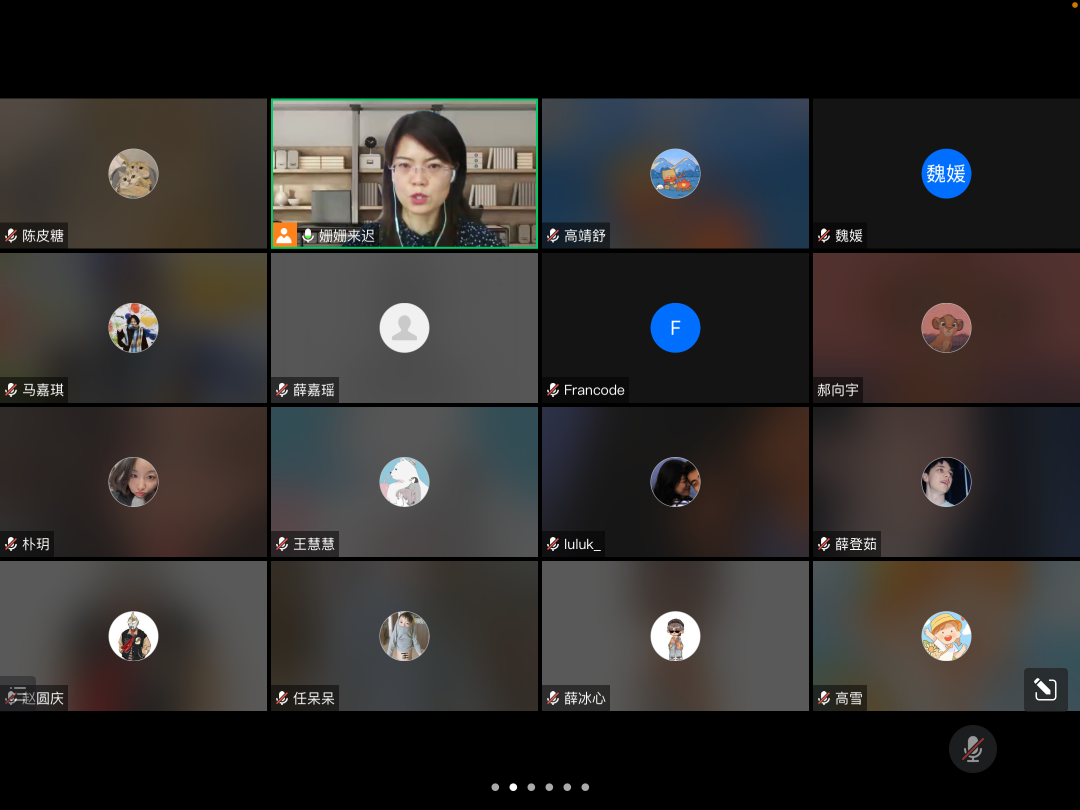Image resolution: width=1080 pixels, height=810 pixels.
Task: Click the default gray avatar of 薛嘉瑶
Action: pyautogui.click(x=404, y=328)
